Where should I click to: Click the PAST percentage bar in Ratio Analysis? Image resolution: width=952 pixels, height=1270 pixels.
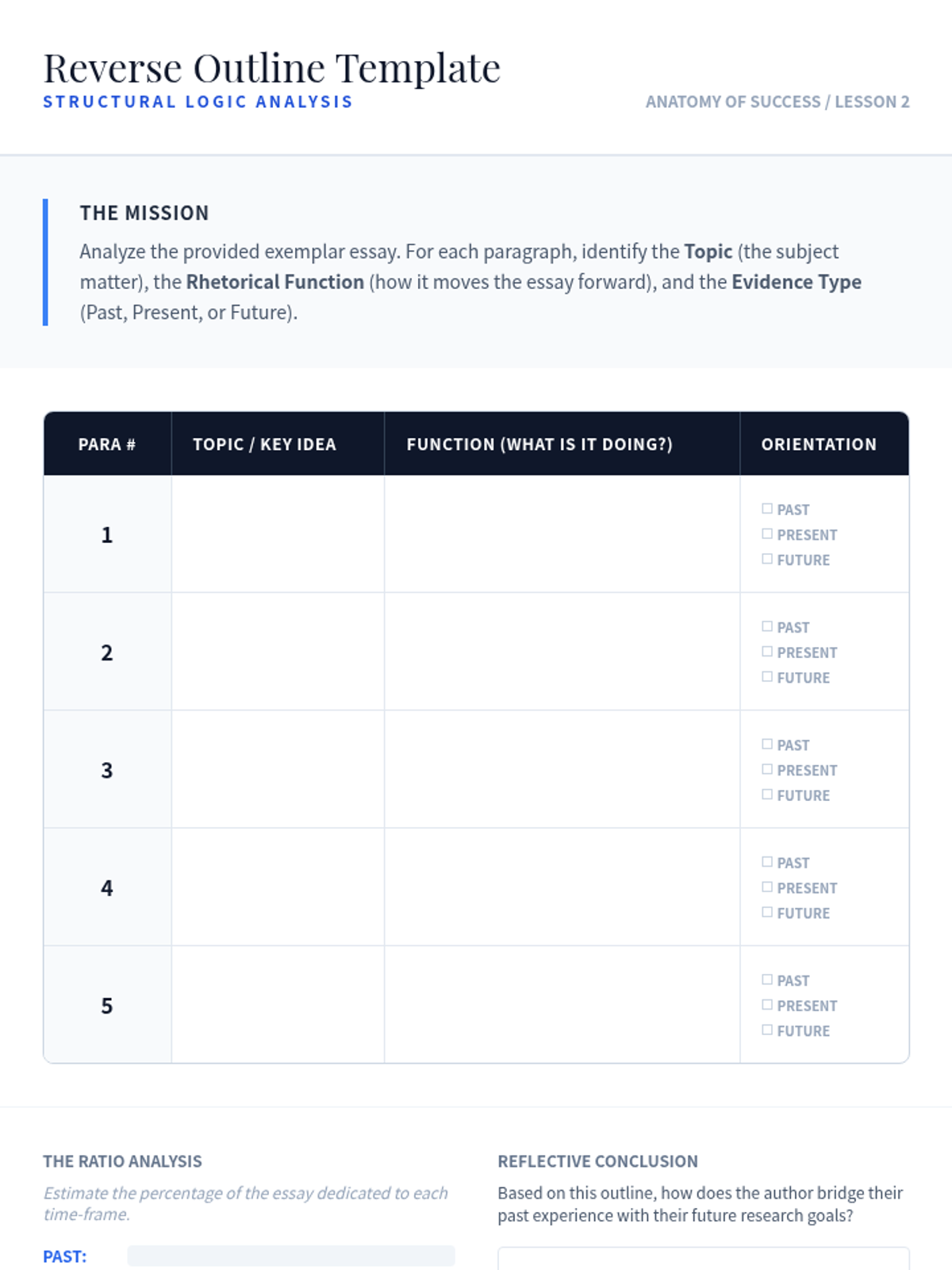[x=291, y=1256]
